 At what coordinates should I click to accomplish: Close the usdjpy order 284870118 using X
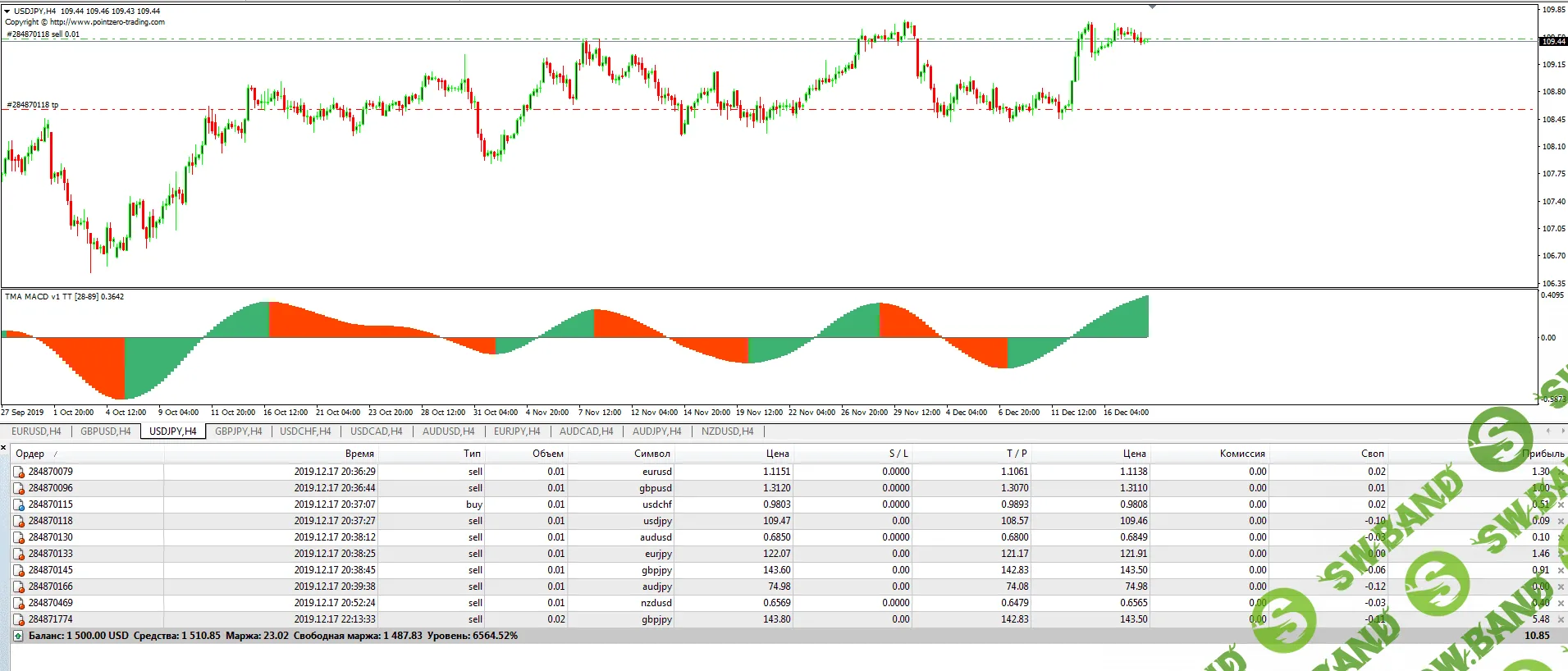tap(1561, 521)
